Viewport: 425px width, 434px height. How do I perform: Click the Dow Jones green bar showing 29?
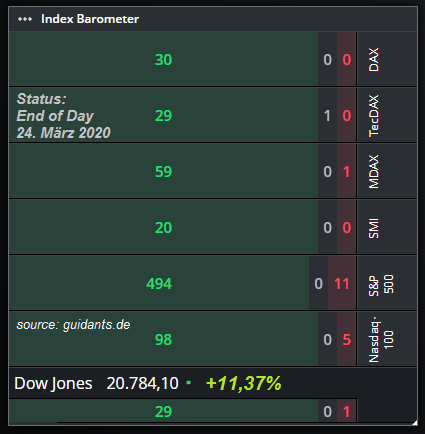coord(163,411)
